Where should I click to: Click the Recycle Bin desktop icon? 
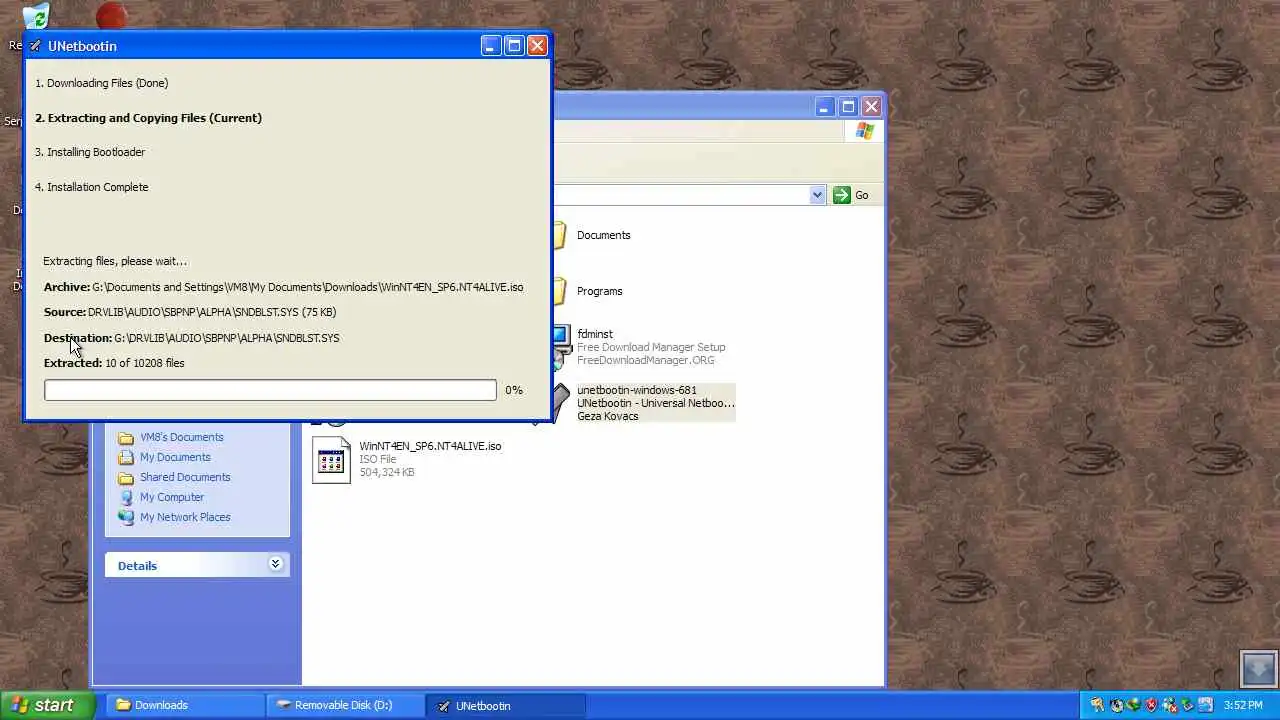(35, 18)
